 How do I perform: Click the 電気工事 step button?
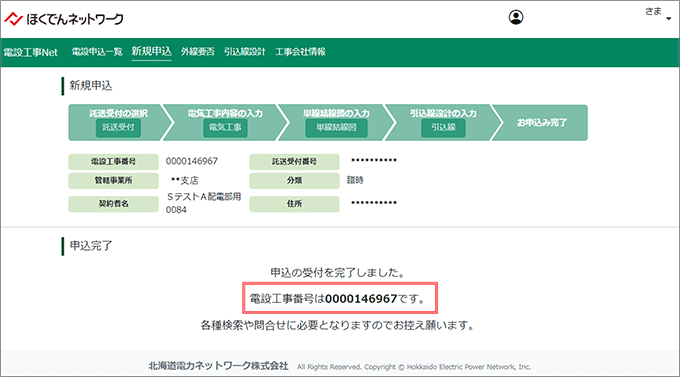tap(225, 128)
